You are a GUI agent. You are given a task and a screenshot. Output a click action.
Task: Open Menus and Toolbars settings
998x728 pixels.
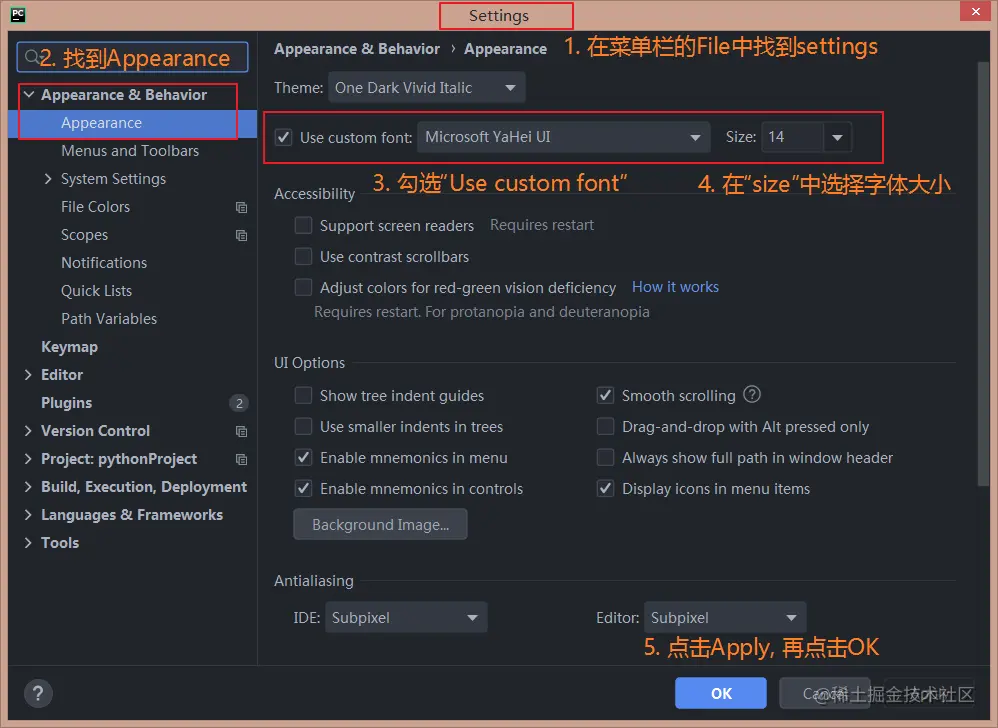[x=132, y=151]
